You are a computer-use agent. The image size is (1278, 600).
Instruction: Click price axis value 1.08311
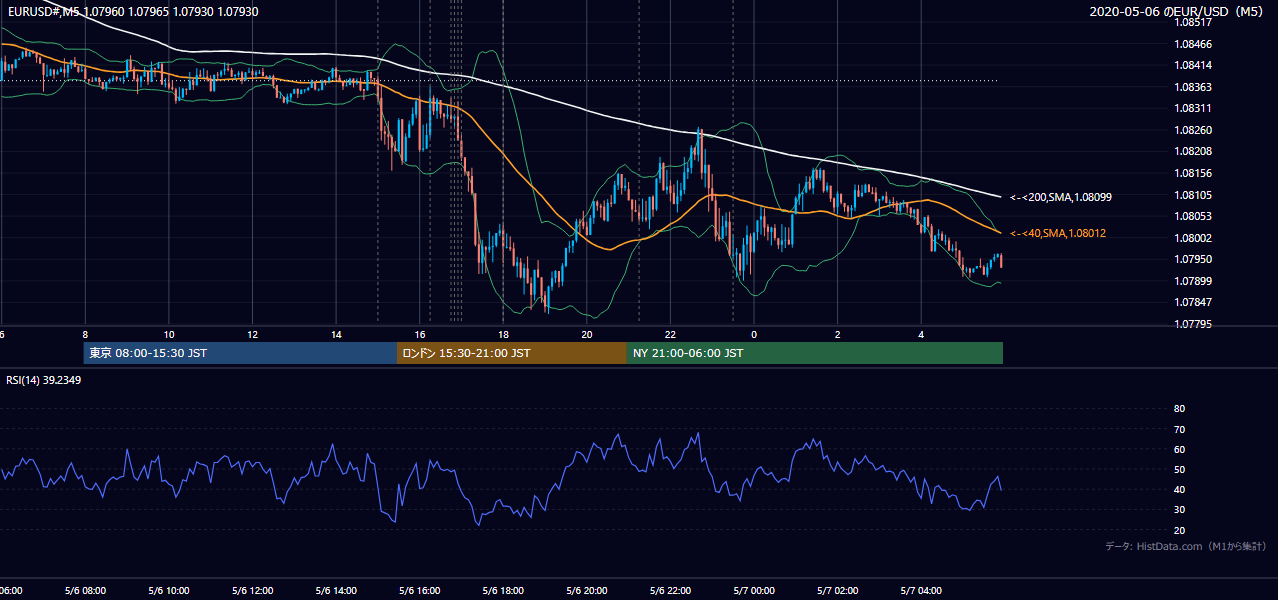click(1193, 108)
